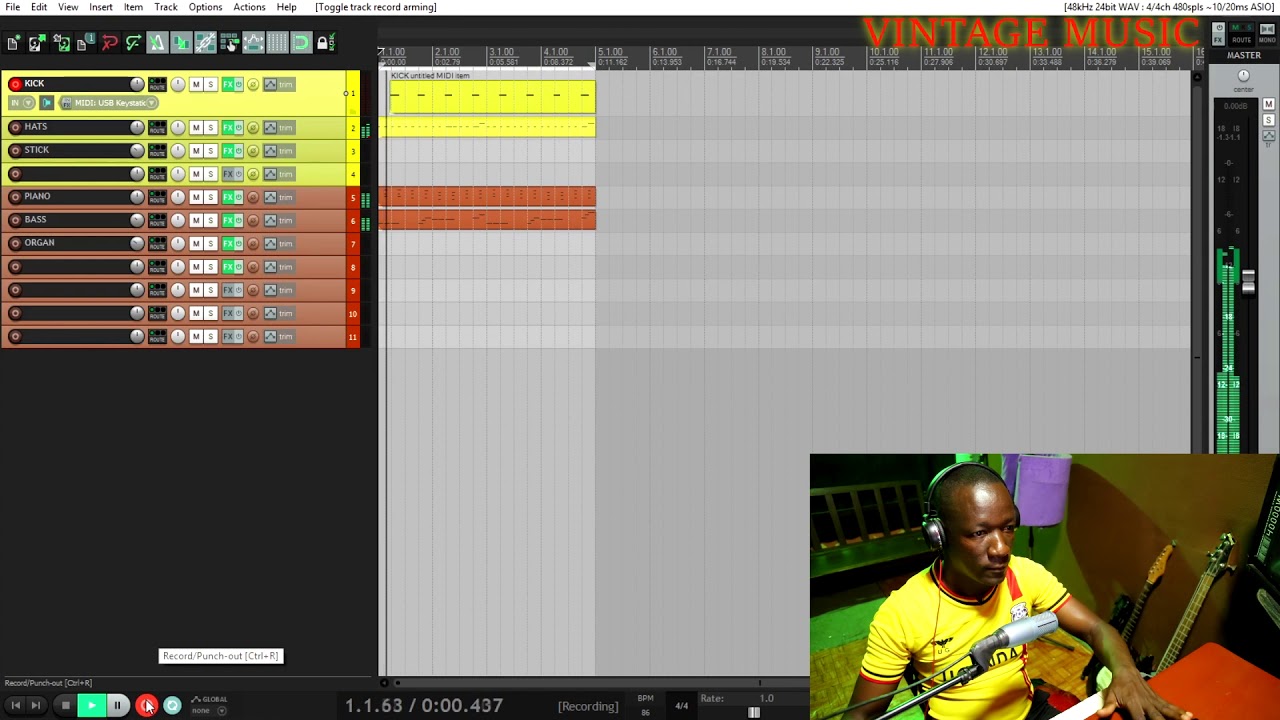Solo the STICK track

pos(210,151)
